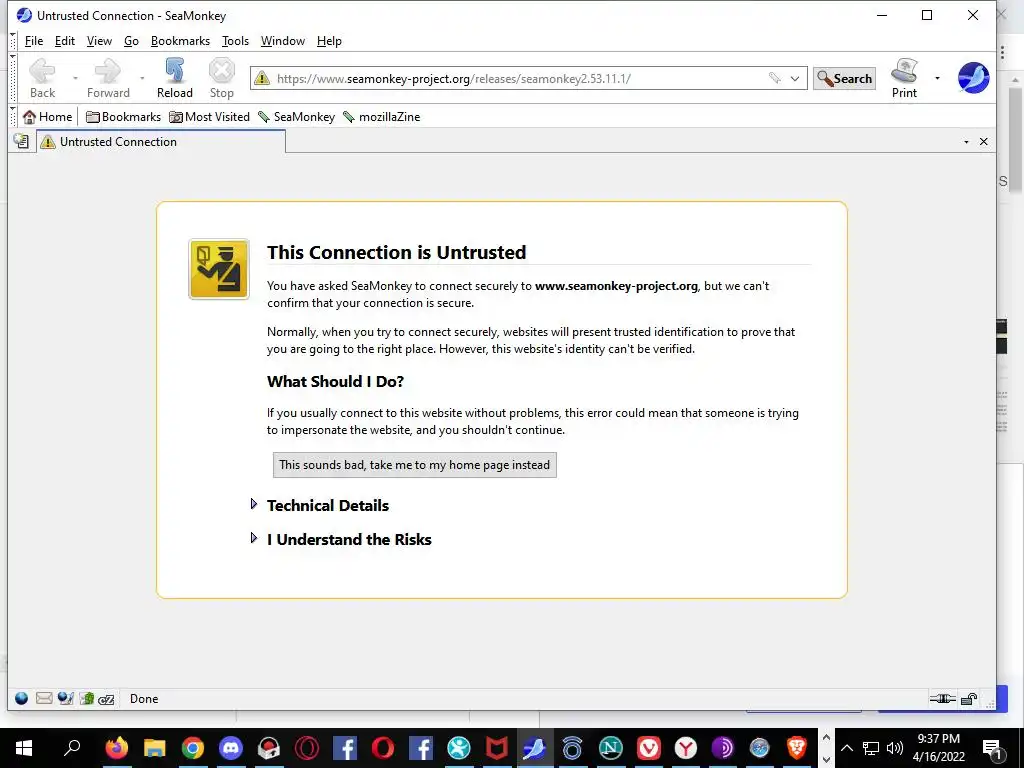Click 'This sounds bad, take me to my home page instead'

[x=415, y=465]
